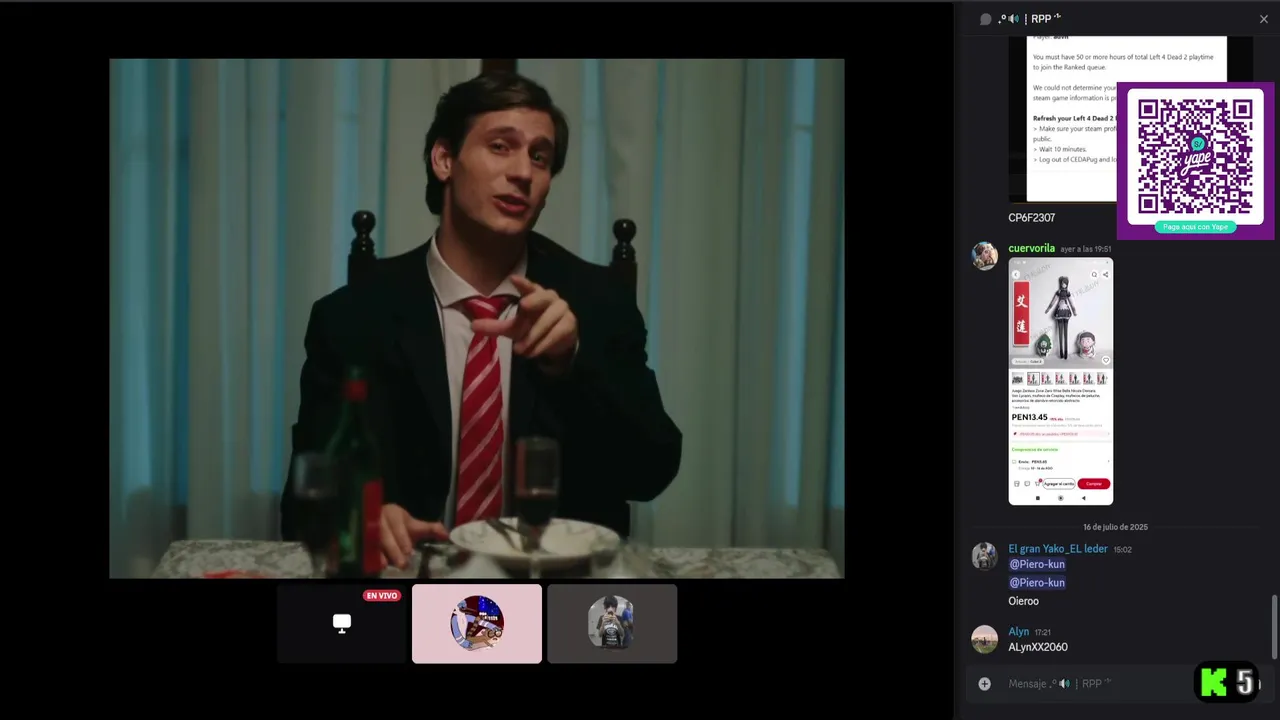Select the screen share tile with monitor icon
Viewport: 1280px width, 720px height.
tap(342, 624)
